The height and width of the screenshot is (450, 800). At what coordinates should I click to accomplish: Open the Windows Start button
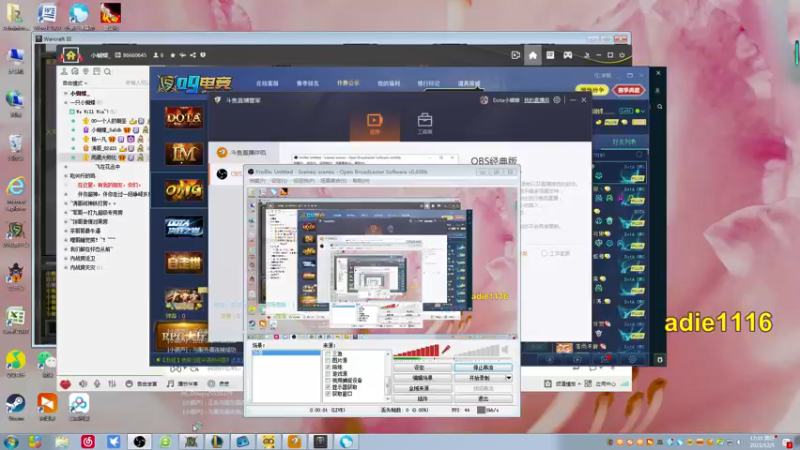11,441
